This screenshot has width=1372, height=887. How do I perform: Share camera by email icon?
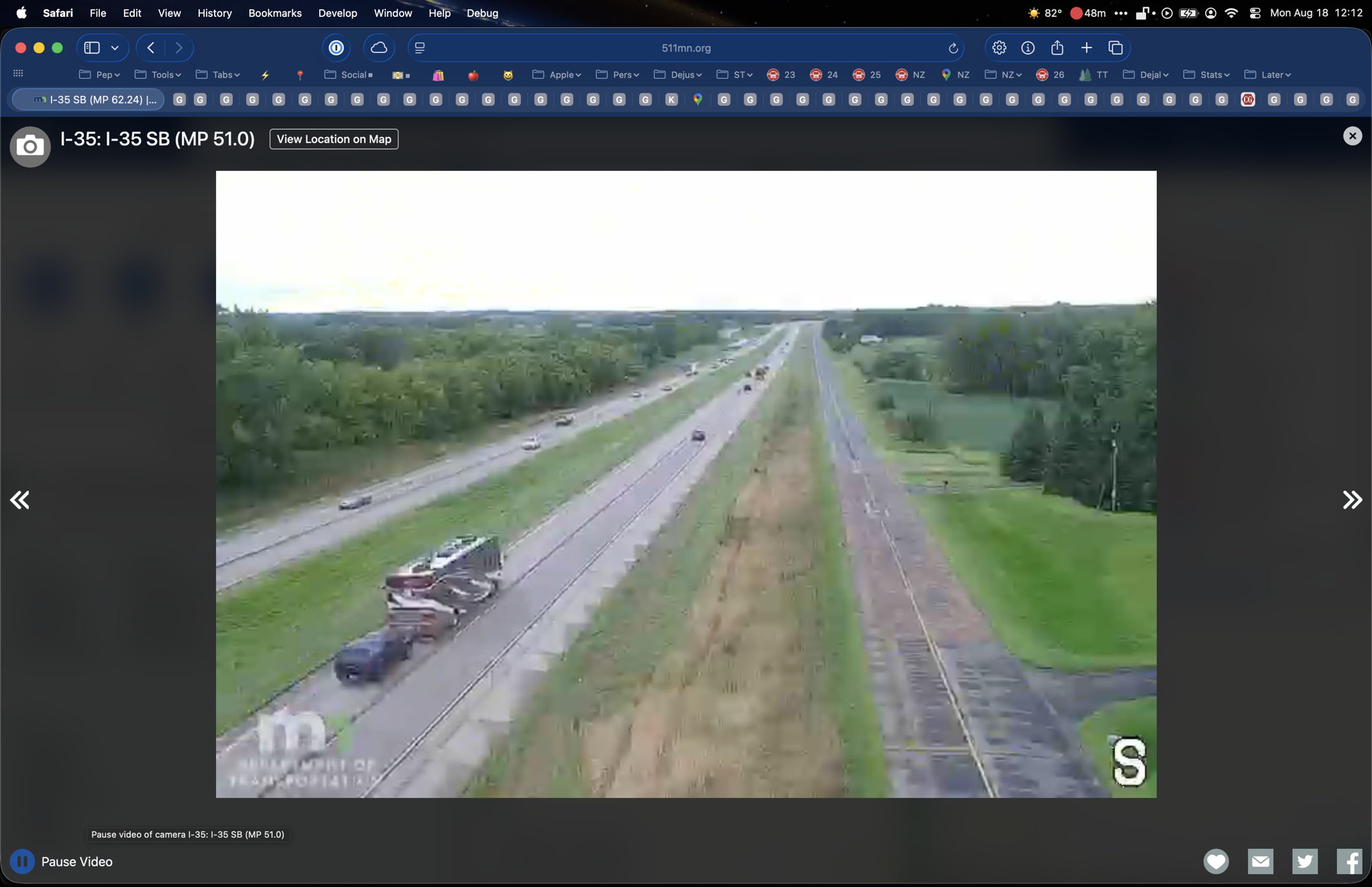click(x=1260, y=862)
